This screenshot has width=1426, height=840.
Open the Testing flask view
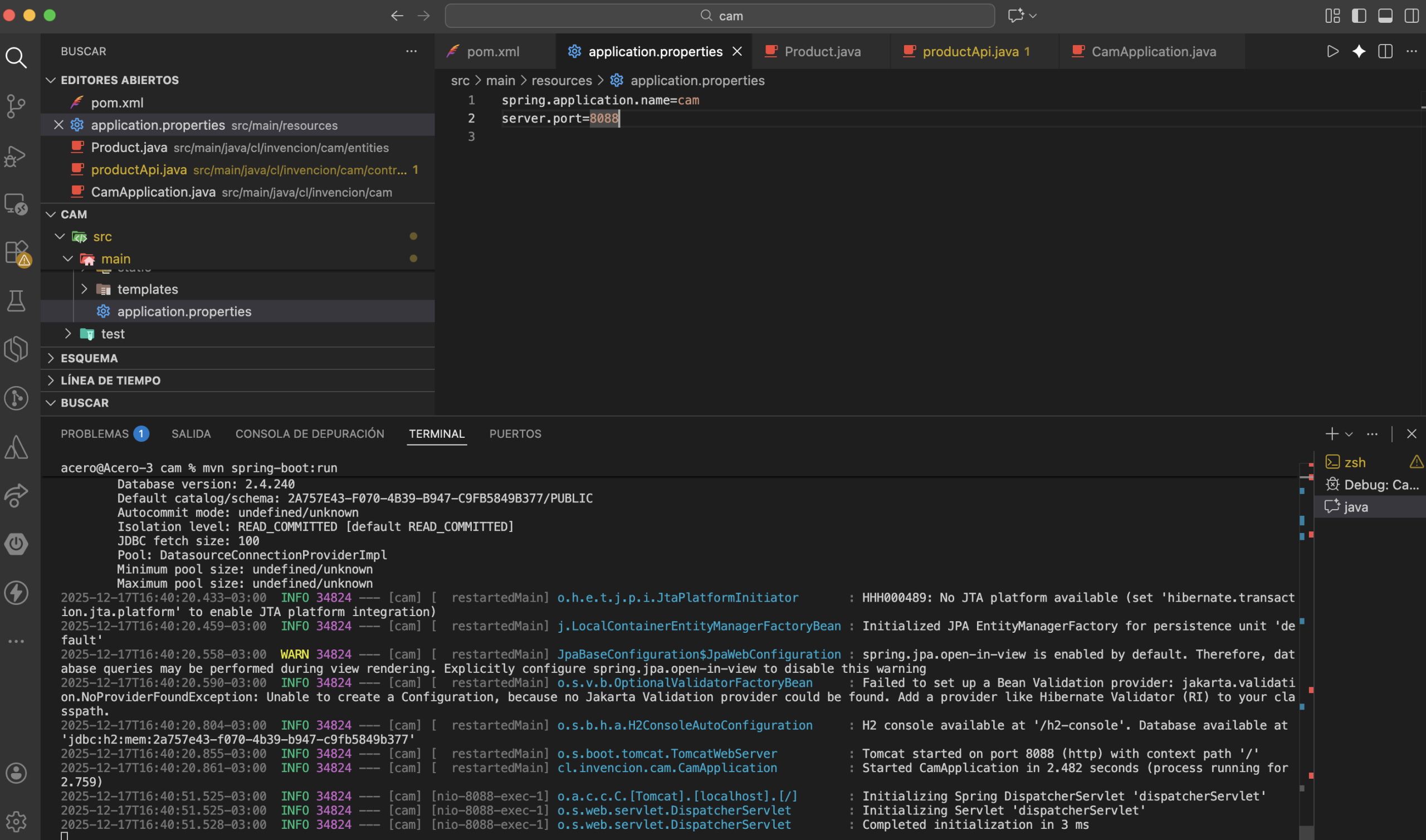point(16,301)
